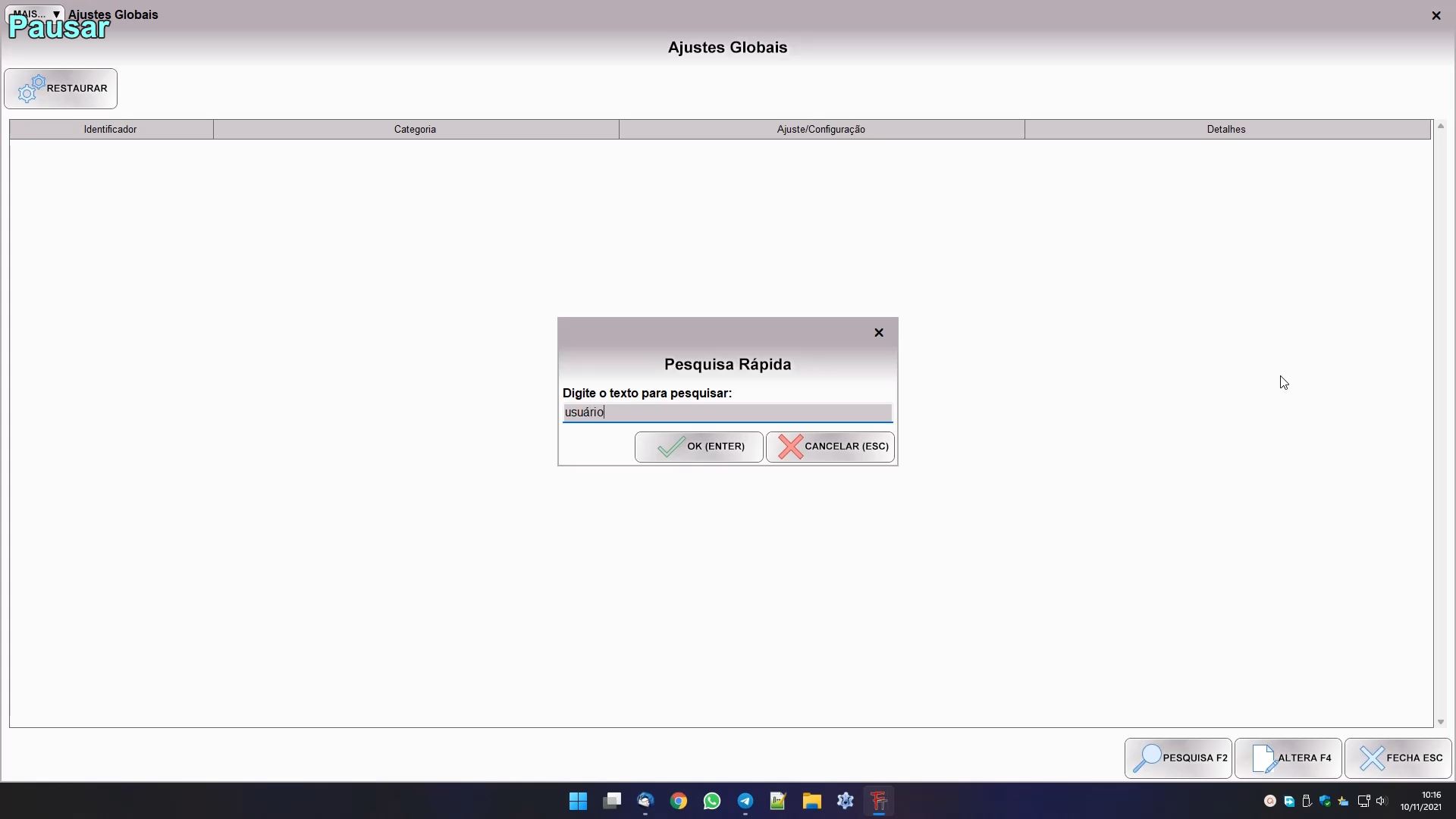Click the search text input field
1456x819 pixels.
pyautogui.click(x=726, y=413)
